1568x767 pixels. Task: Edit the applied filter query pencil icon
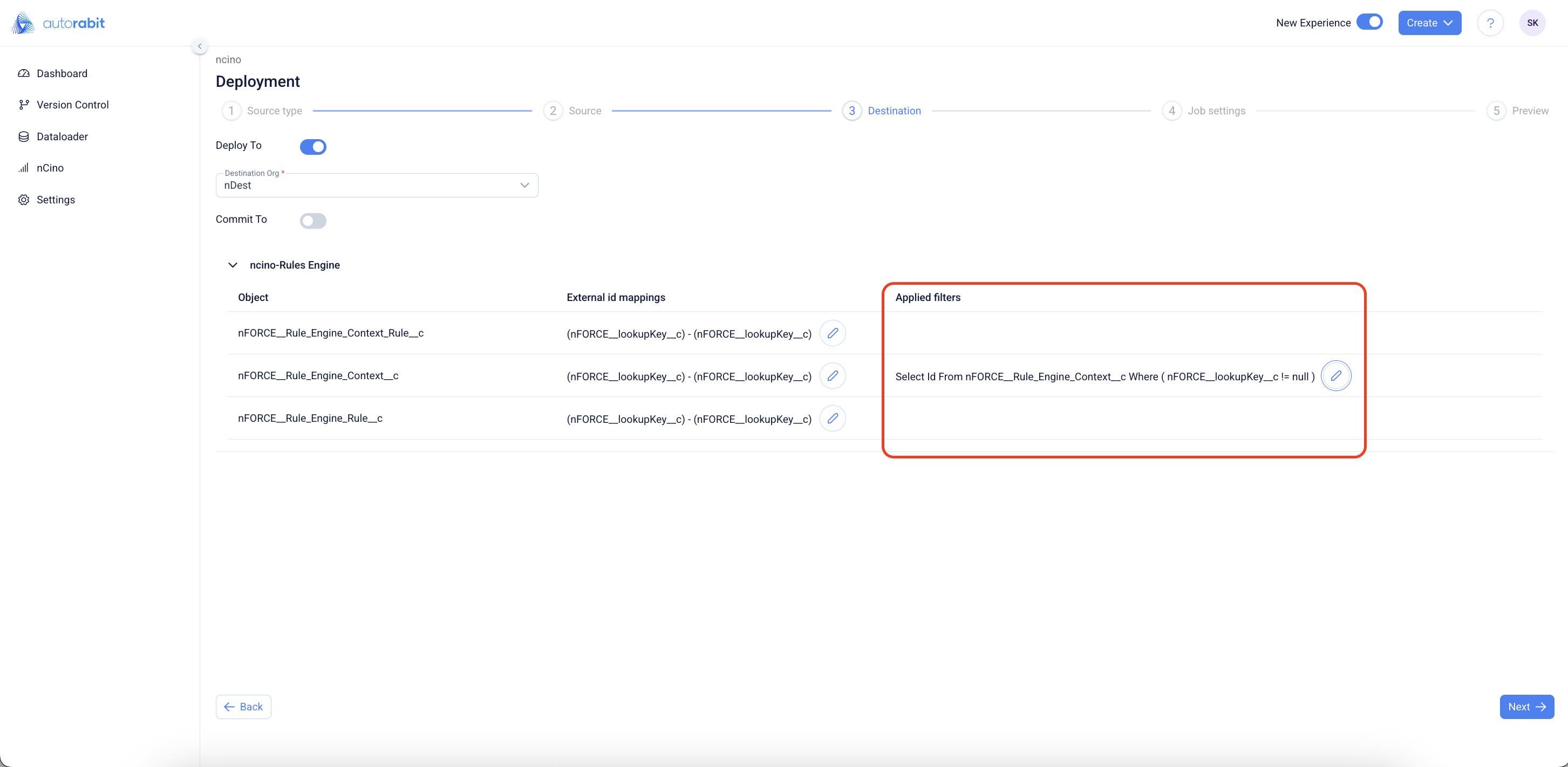1335,376
